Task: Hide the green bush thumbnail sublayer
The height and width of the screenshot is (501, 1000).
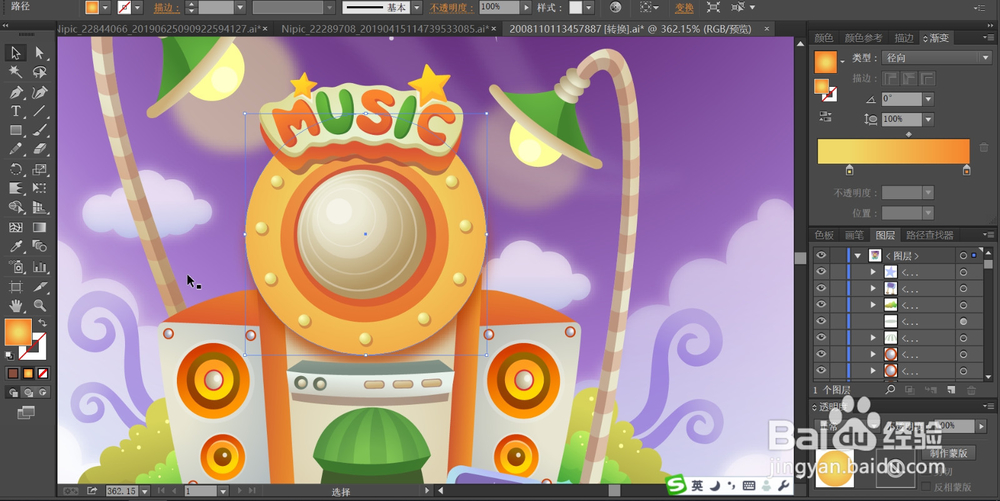Action: click(821, 305)
